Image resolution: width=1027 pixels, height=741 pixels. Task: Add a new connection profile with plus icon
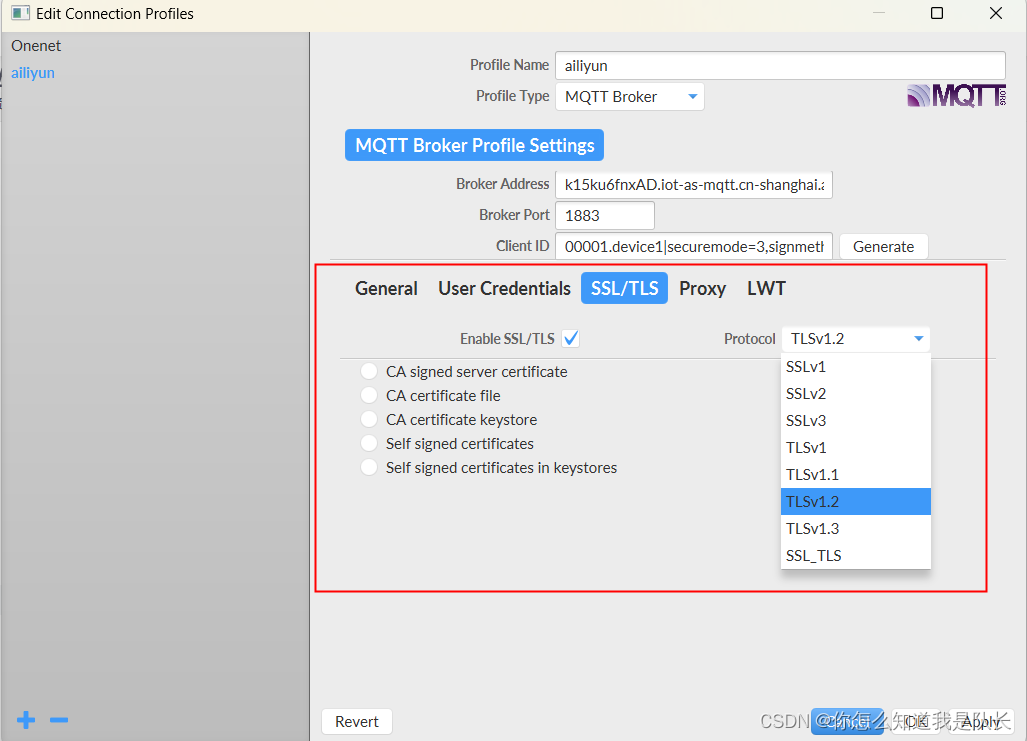pyautogui.click(x=25, y=719)
